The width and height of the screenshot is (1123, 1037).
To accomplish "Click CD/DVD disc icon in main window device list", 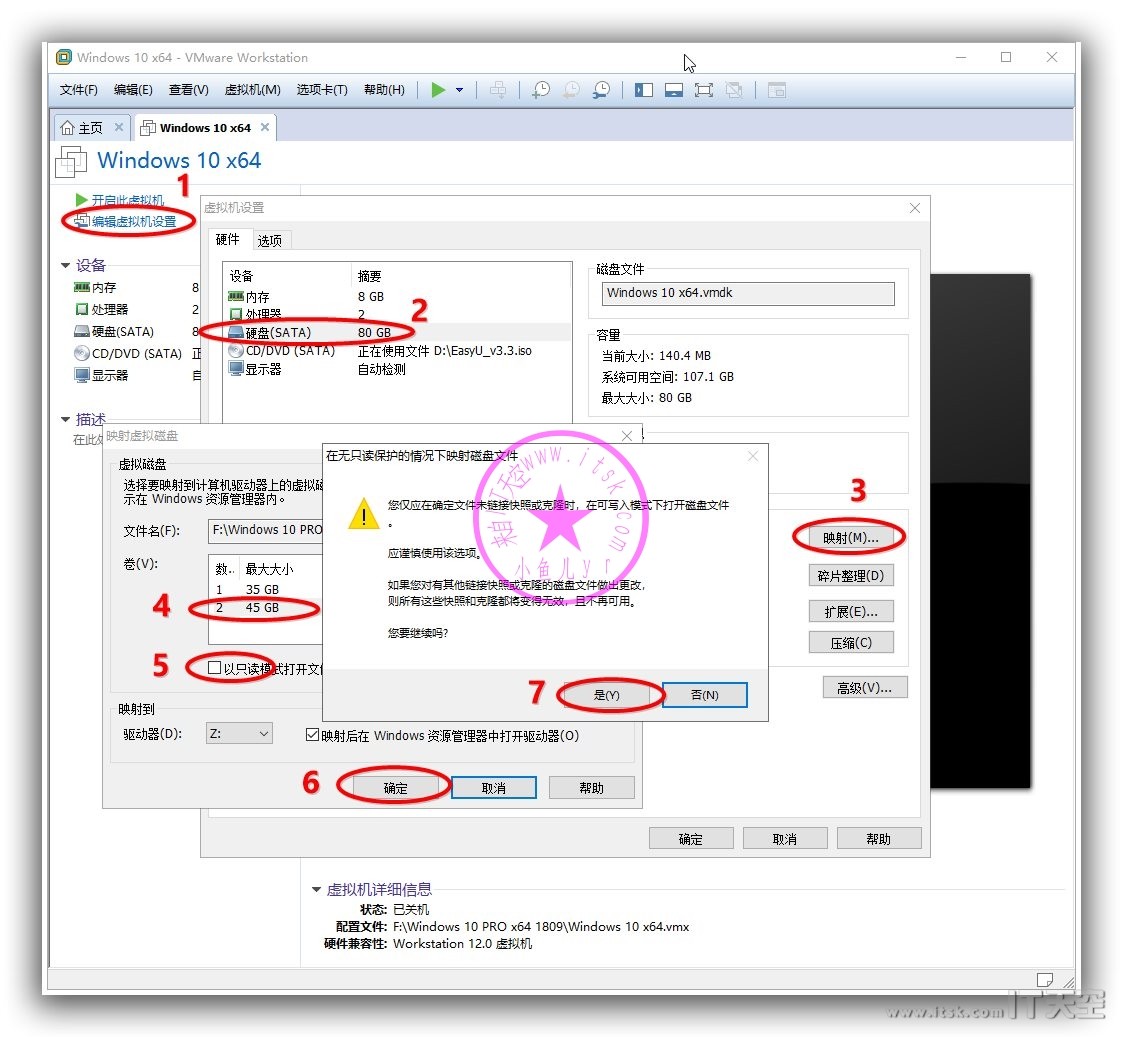I will [x=82, y=353].
